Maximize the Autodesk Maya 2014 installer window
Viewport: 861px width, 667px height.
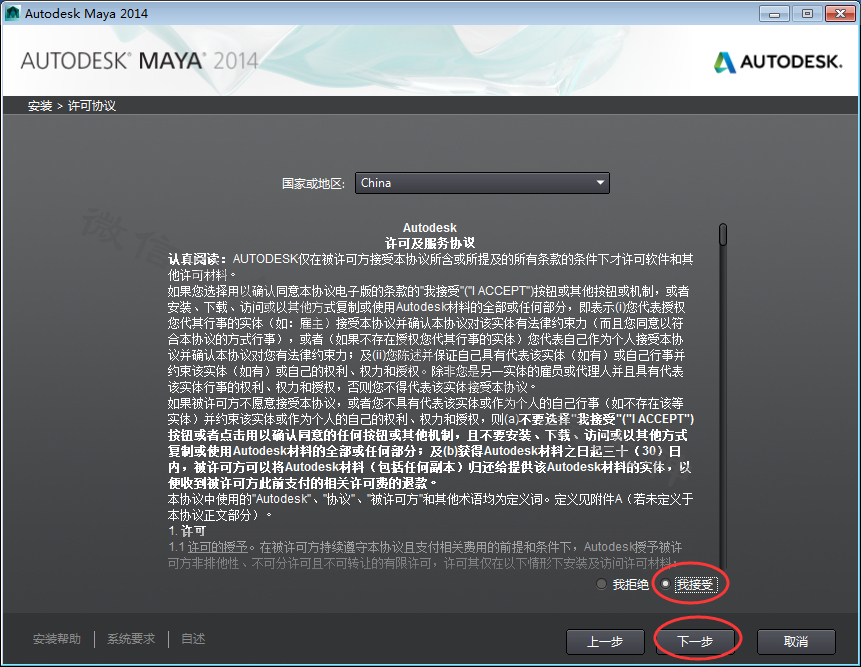tap(807, 14)
